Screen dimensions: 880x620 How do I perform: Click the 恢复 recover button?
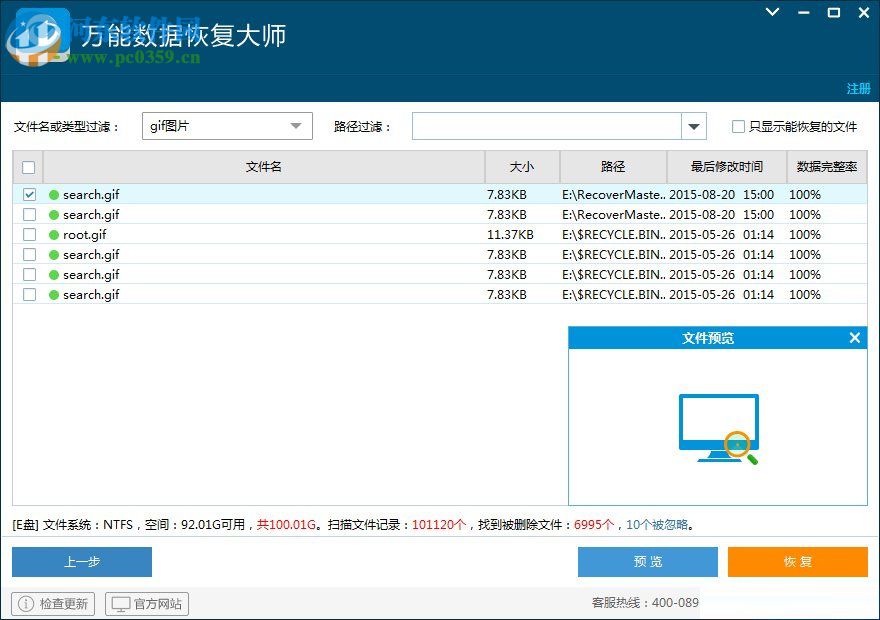(798, 561)
